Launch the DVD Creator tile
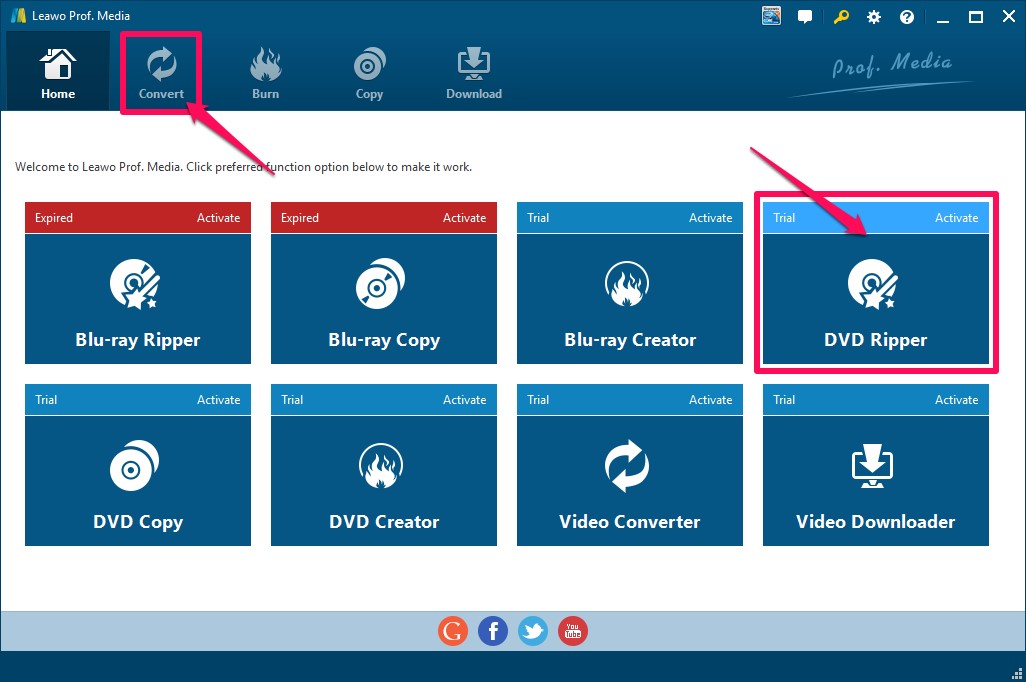 pos(384,481)
